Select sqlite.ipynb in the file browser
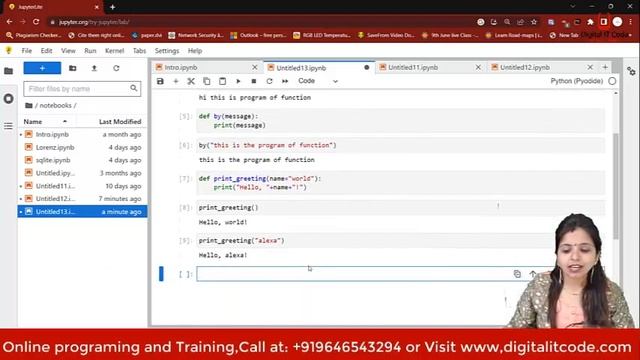The width and height of the screenshot is (640, 360). 82,160
